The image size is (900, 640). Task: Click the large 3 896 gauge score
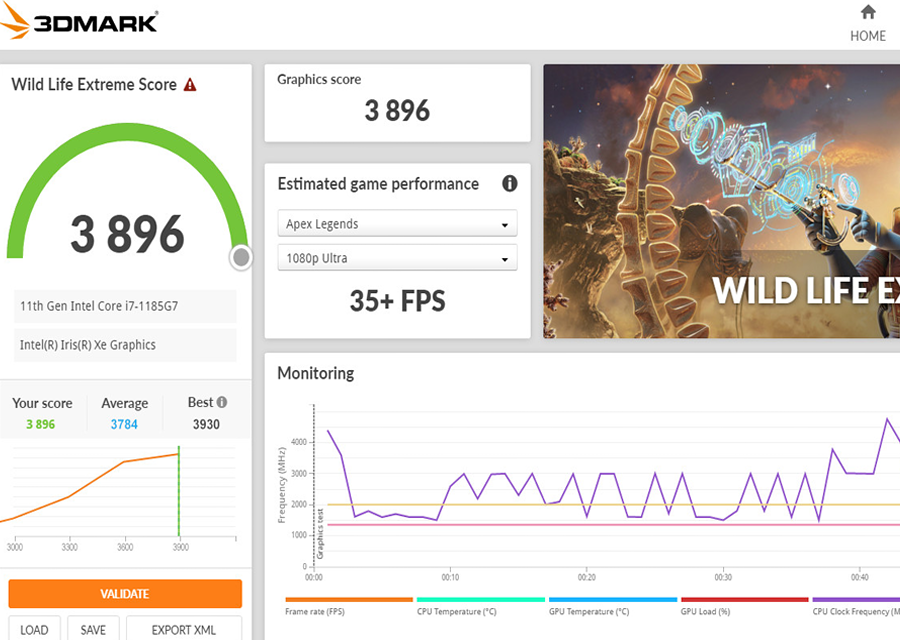(127, 234)
